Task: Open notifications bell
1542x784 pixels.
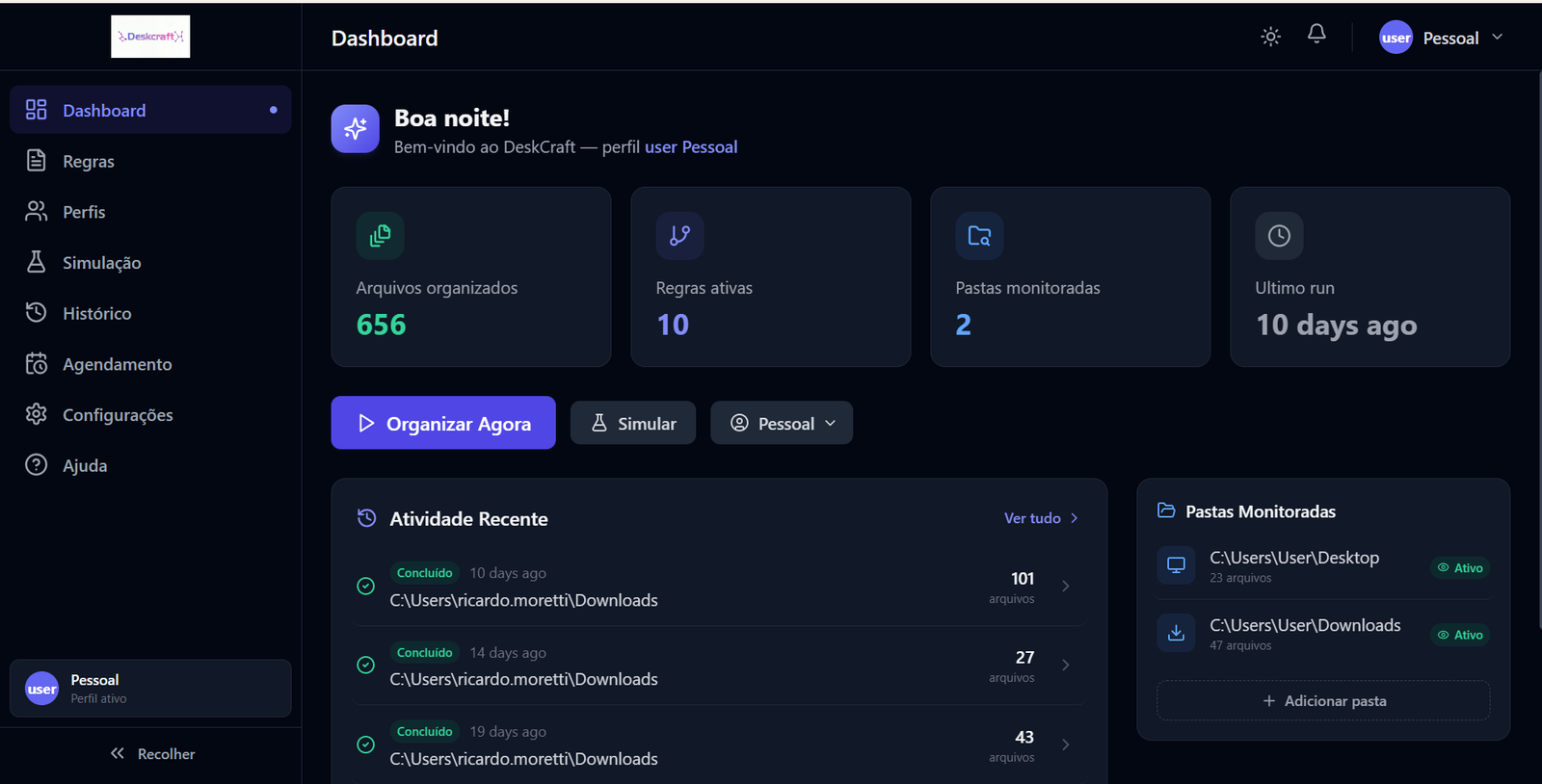Action: point(1316,35)
